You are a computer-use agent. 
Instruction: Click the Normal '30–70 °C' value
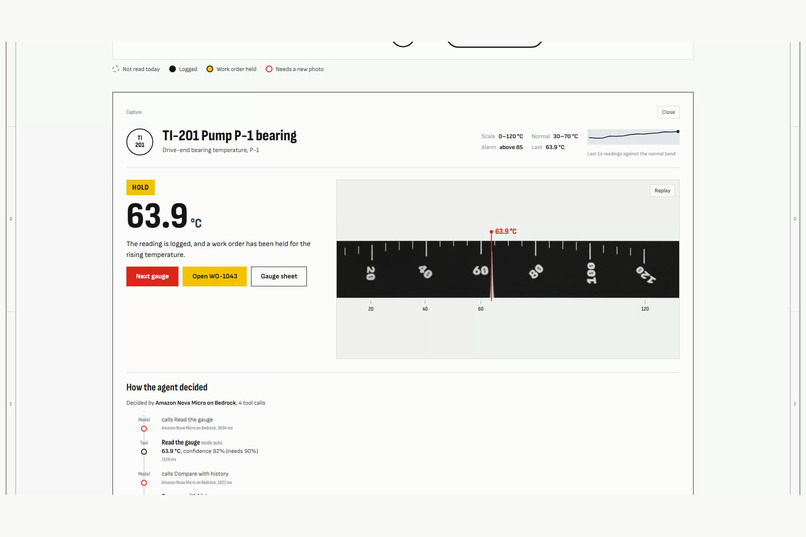pyautogui.click(x=565, y=136)
